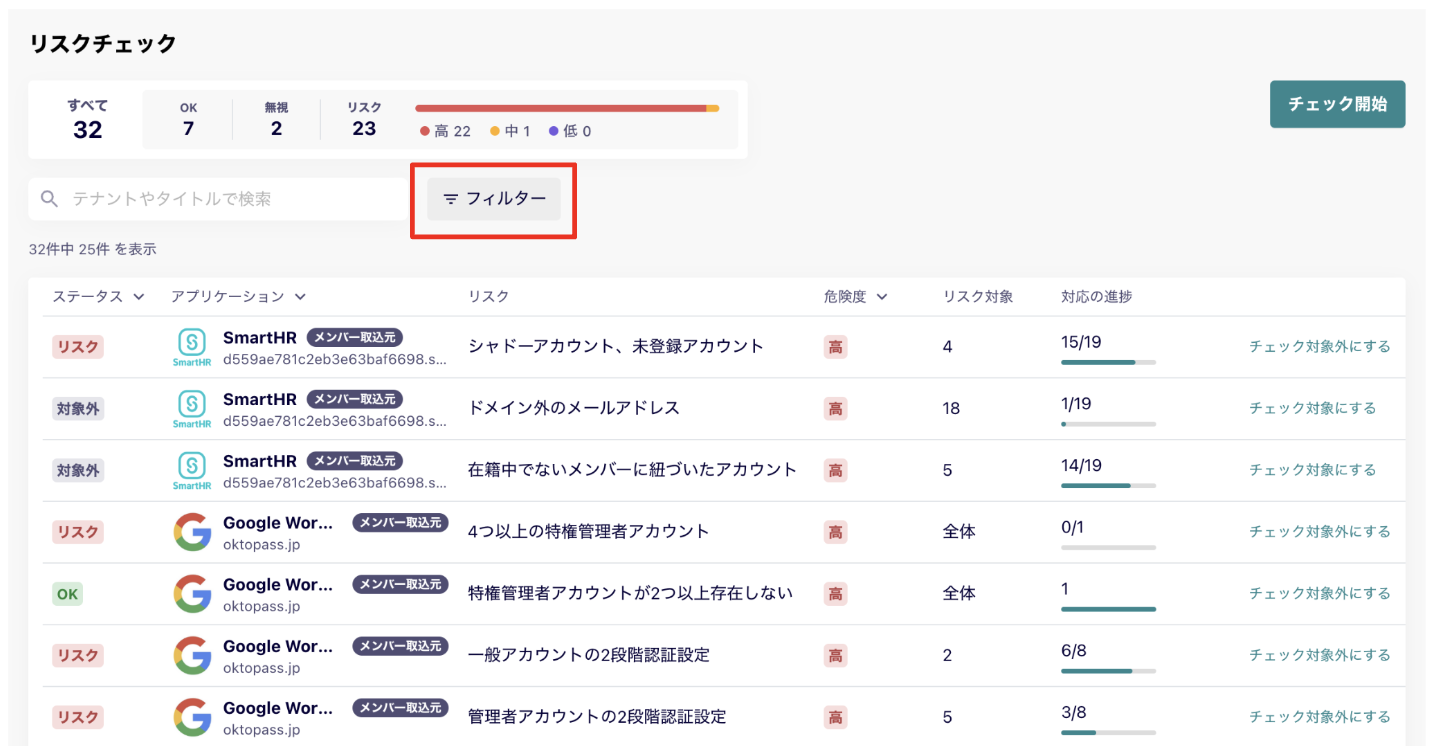The image size is (1440, 746).
Task: Sort by the ステータス column dropdown
Action: (99, 296)
